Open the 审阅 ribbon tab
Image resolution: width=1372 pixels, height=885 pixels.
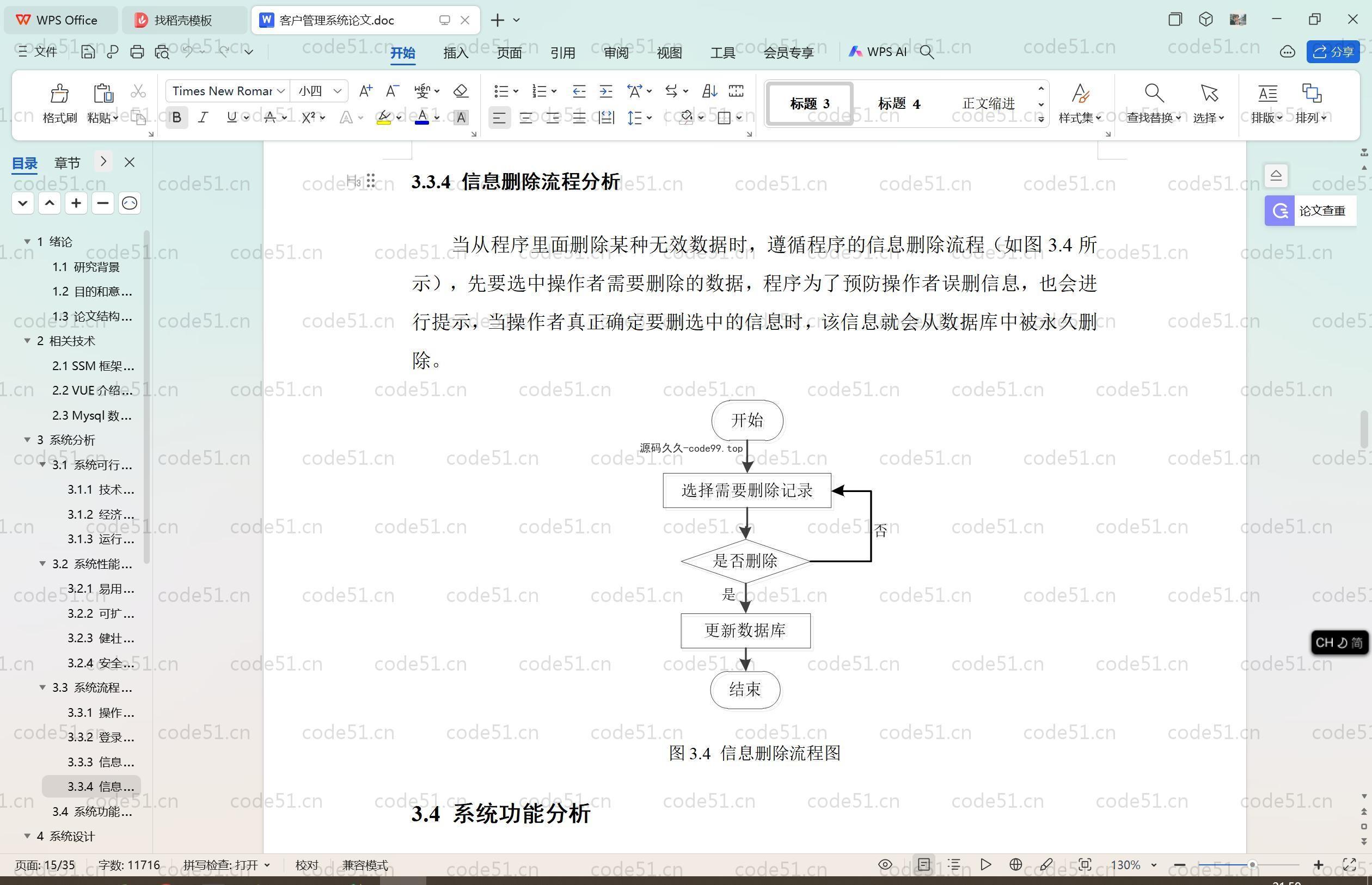tap(616, 53)
